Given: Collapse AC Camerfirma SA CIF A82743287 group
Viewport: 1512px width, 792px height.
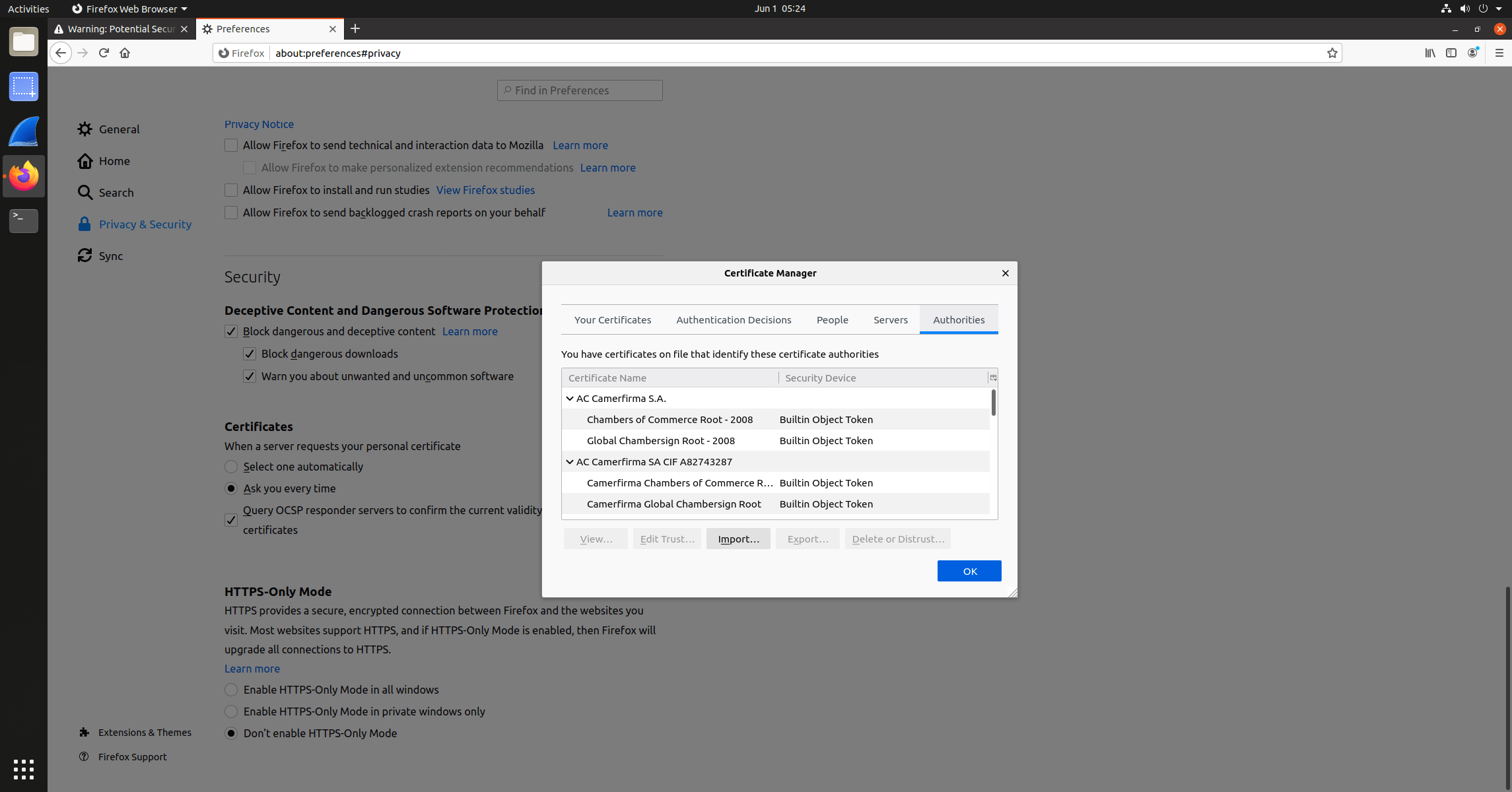Looking at the screenshot, I should (x=570, y=462).
